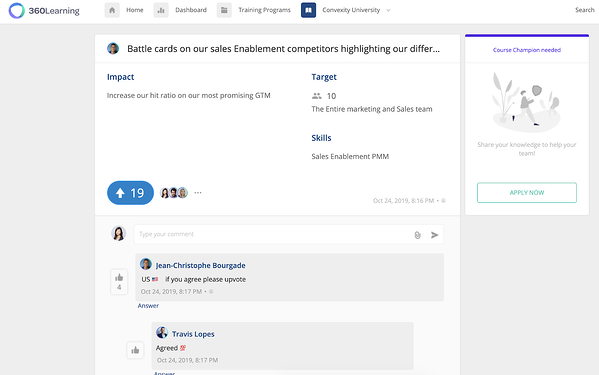Viewport: 599px width, 375px height.
Task: Open the Training Programs folder icon
Action: [x=224, y=10]
